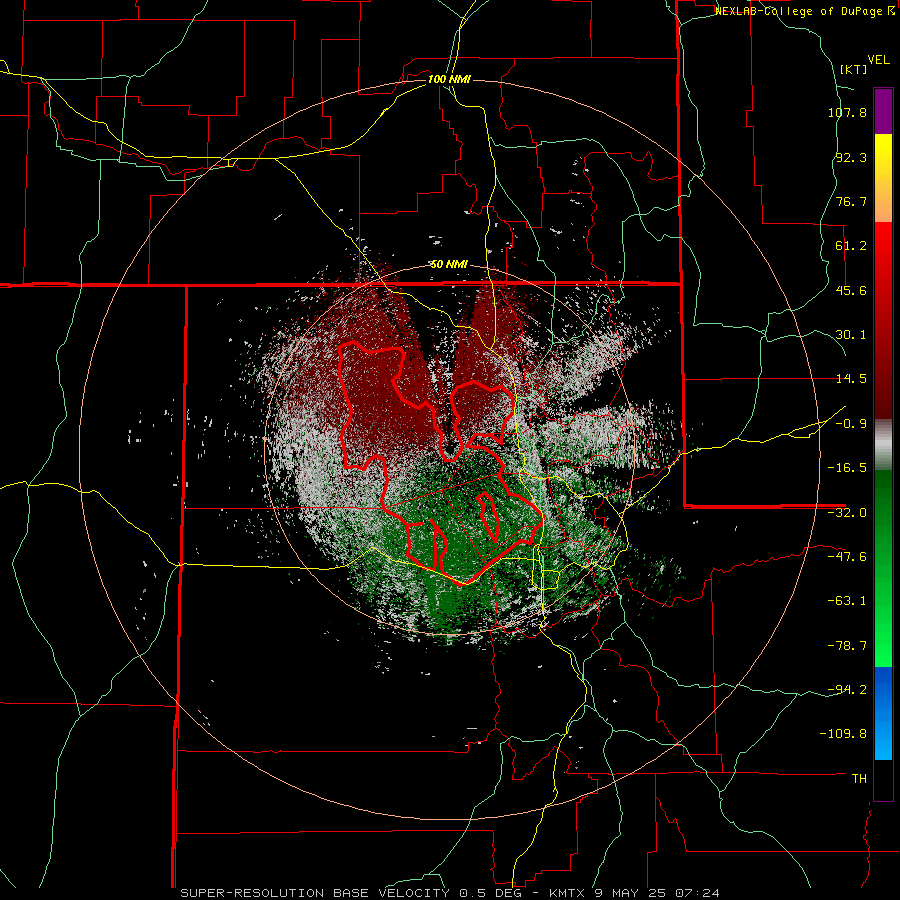
Task: Click the 76.7 legend value
Action: click(x=851, y=201)
